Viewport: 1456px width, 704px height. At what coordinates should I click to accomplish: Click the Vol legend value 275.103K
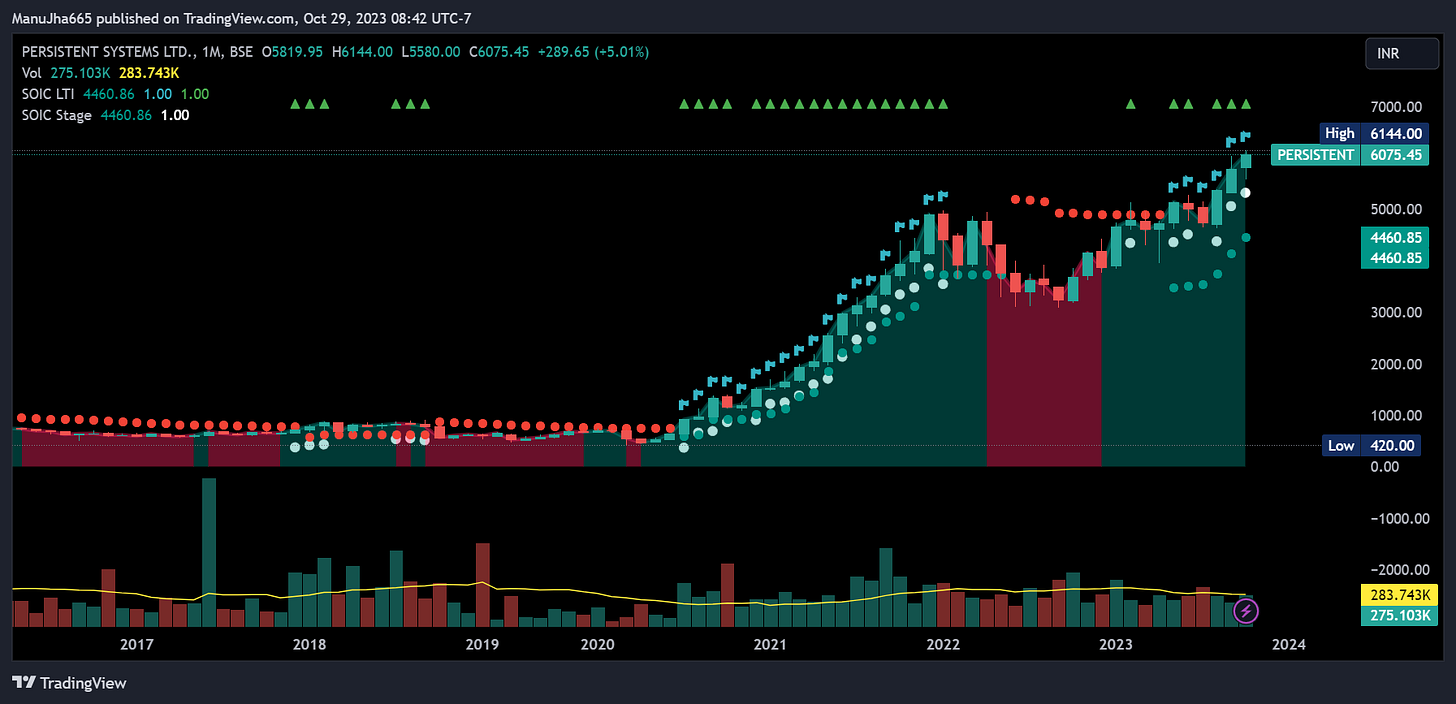[80, 73]
